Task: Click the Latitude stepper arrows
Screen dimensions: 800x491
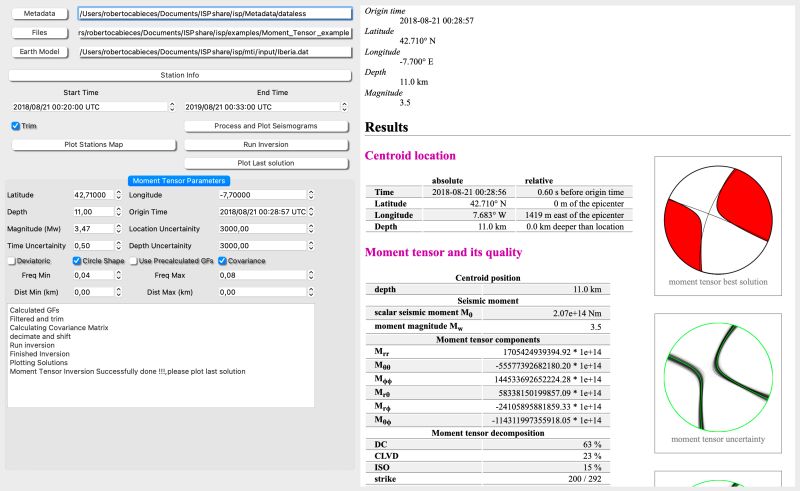Action: 118,194
